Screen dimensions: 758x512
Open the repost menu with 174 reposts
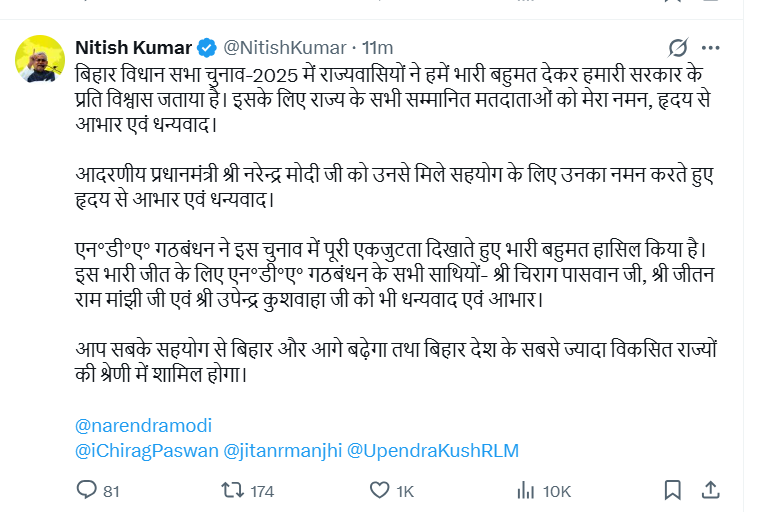[233, 490]
